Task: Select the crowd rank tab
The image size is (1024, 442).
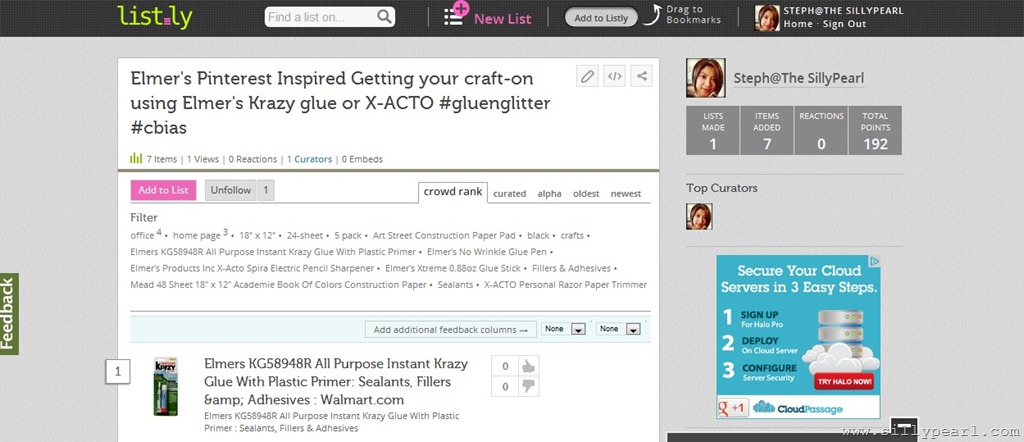Action: tap(453, 192)
